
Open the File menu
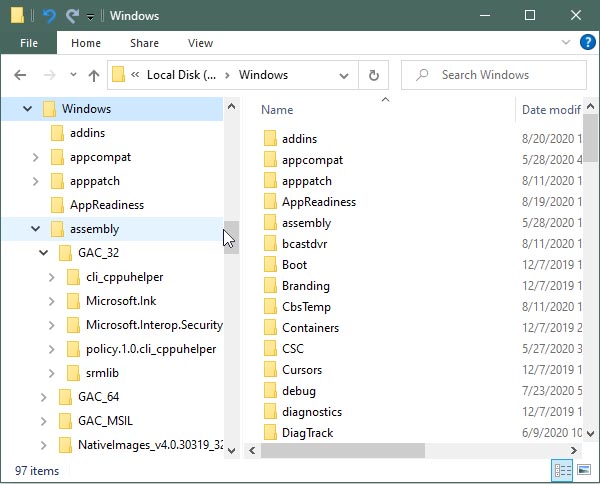tap(29, 43)
